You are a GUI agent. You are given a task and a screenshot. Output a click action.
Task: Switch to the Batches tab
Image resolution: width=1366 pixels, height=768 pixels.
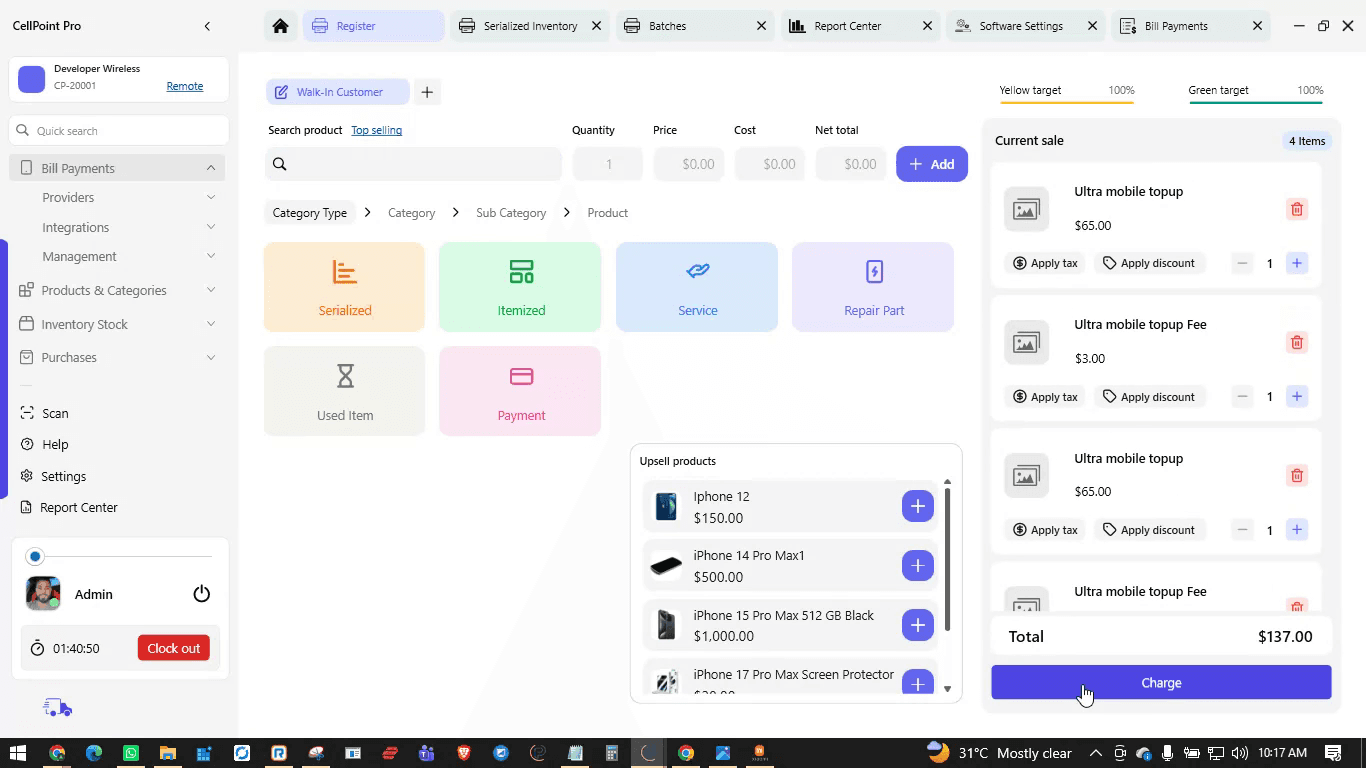click(x=695, y=26)
